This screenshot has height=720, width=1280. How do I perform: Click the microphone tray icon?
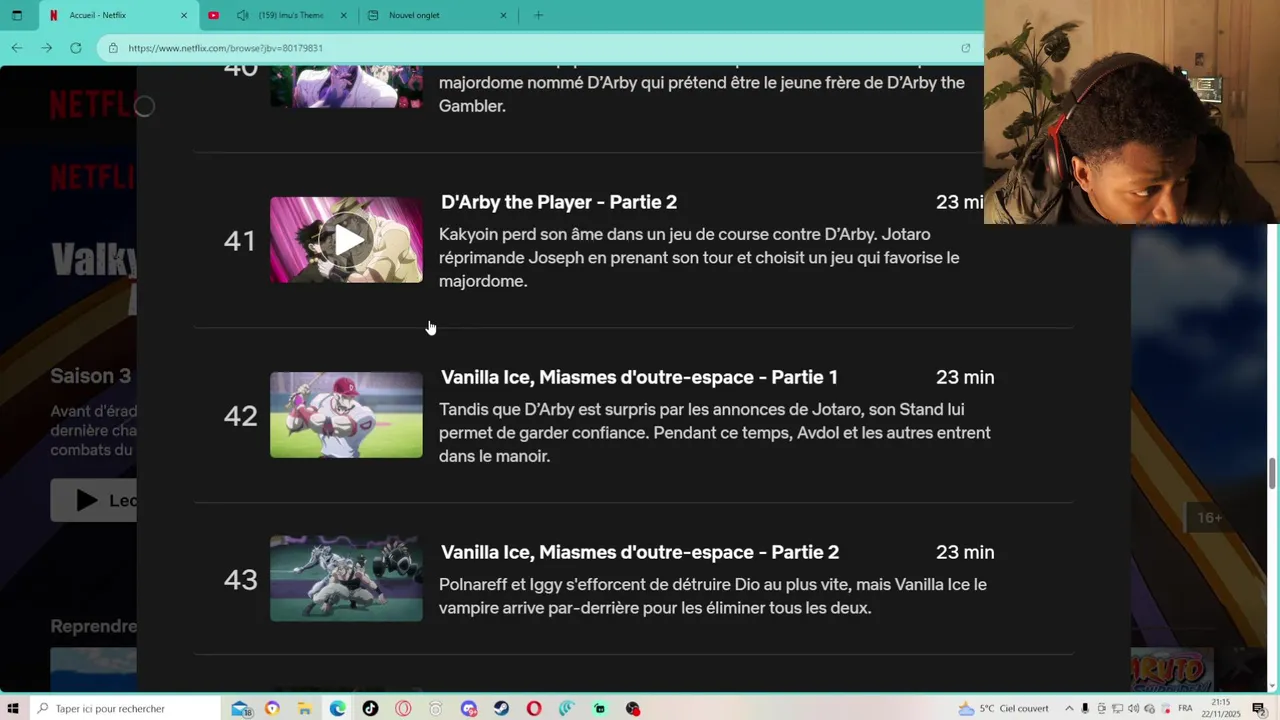coord(1085,708)
